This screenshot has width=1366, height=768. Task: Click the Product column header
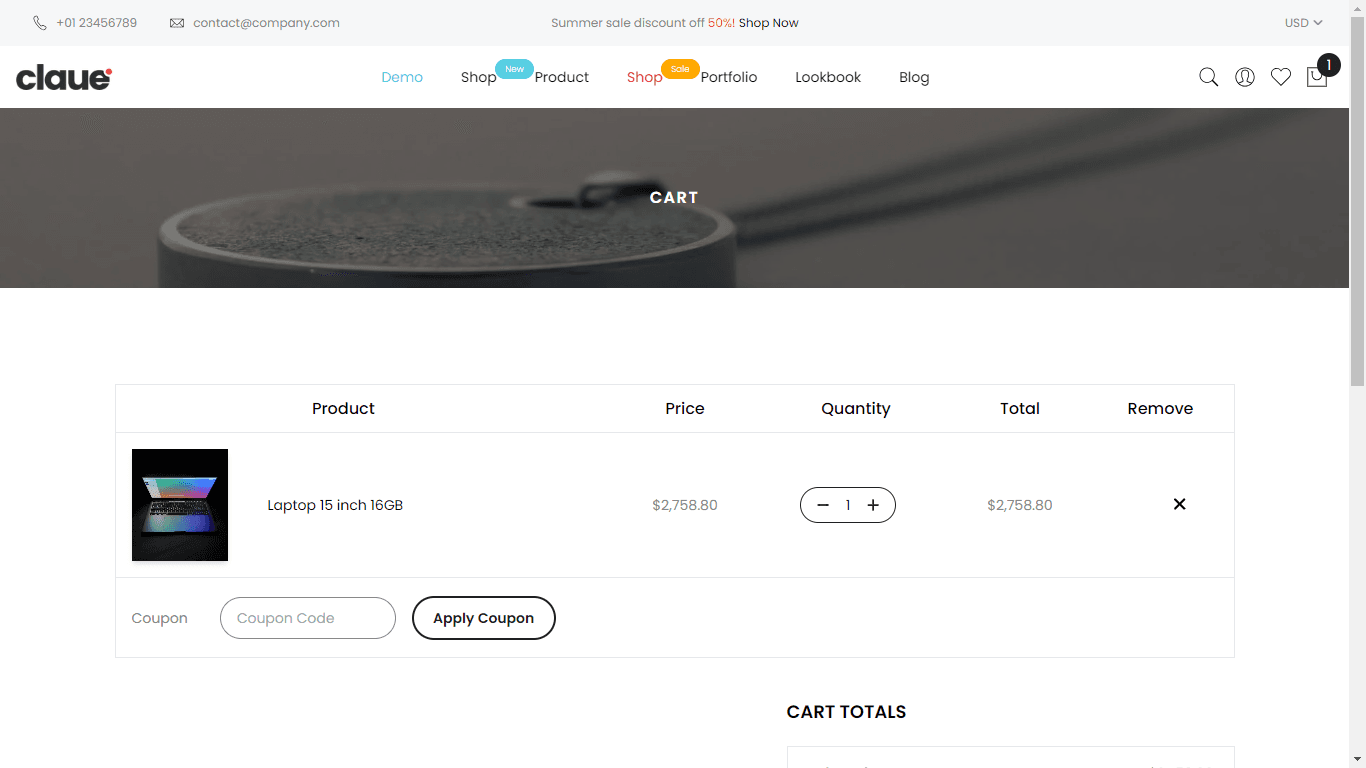pos(343,408)
